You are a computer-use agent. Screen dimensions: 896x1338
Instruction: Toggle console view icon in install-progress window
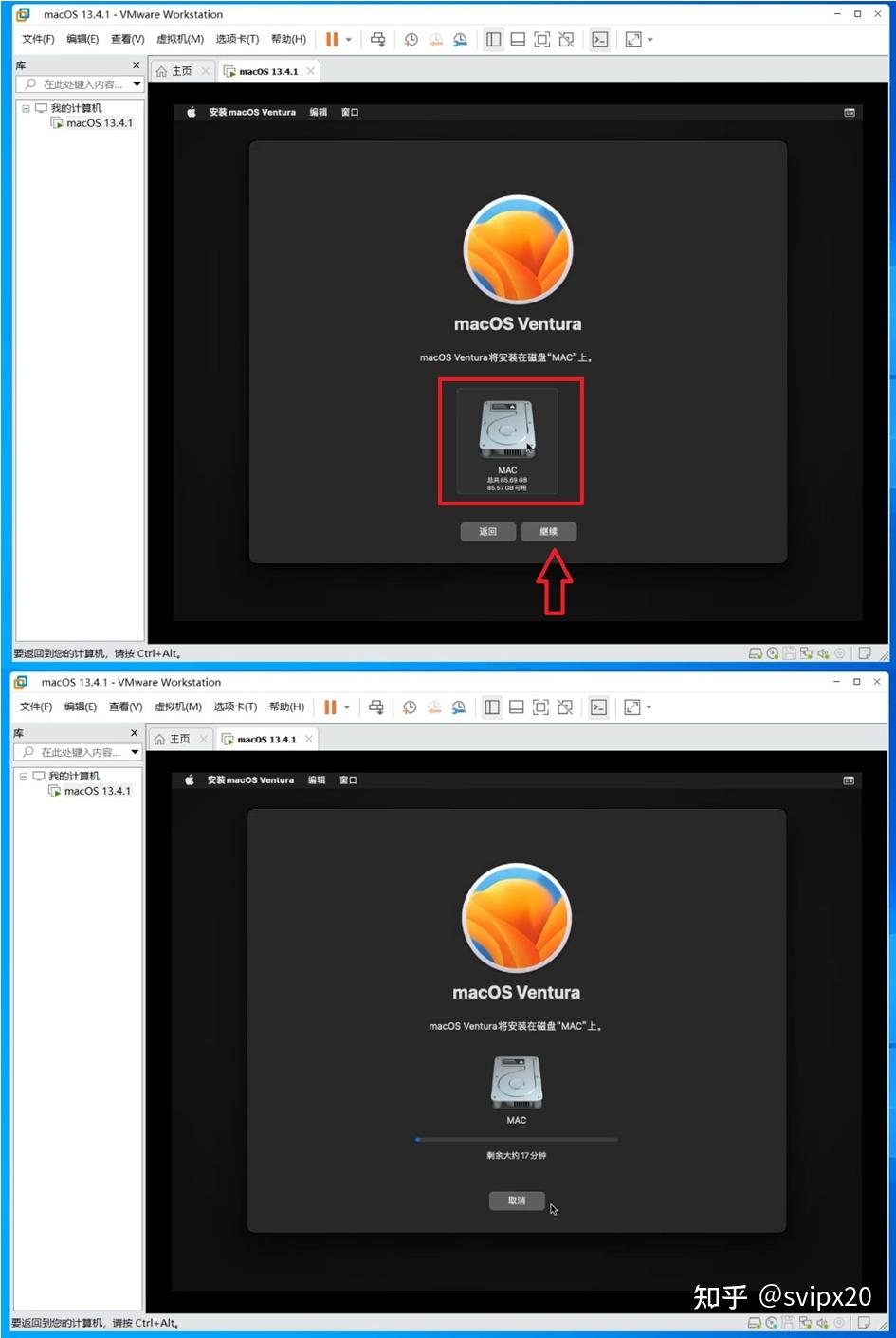tap(598, 707)
